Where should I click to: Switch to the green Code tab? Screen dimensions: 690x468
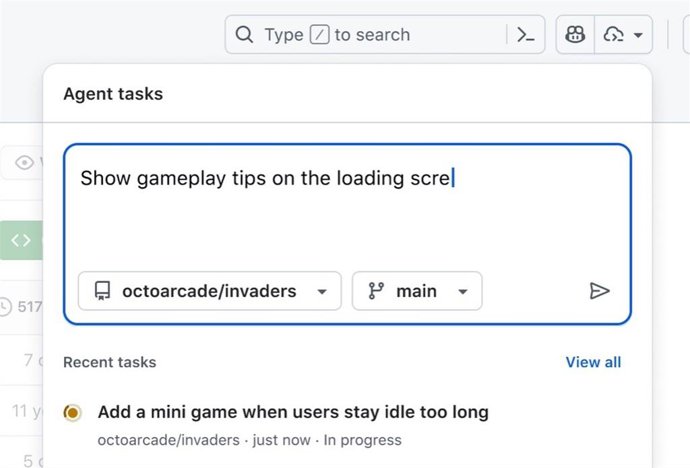[x=21, y=240]
